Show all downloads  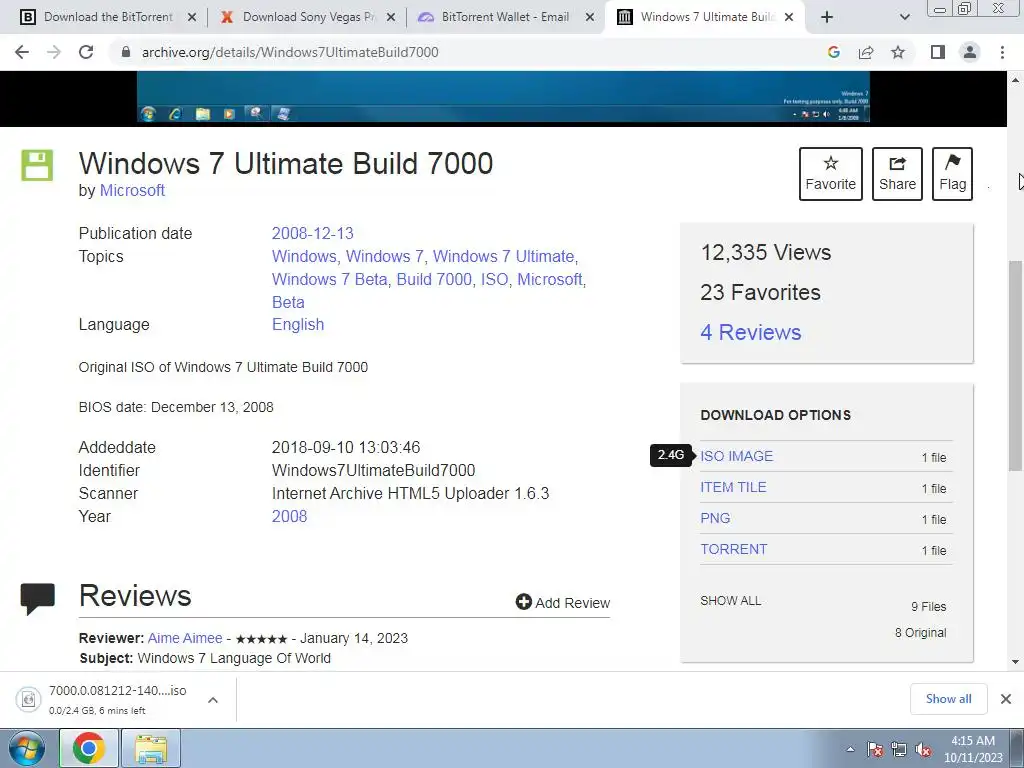pos(948,699)
